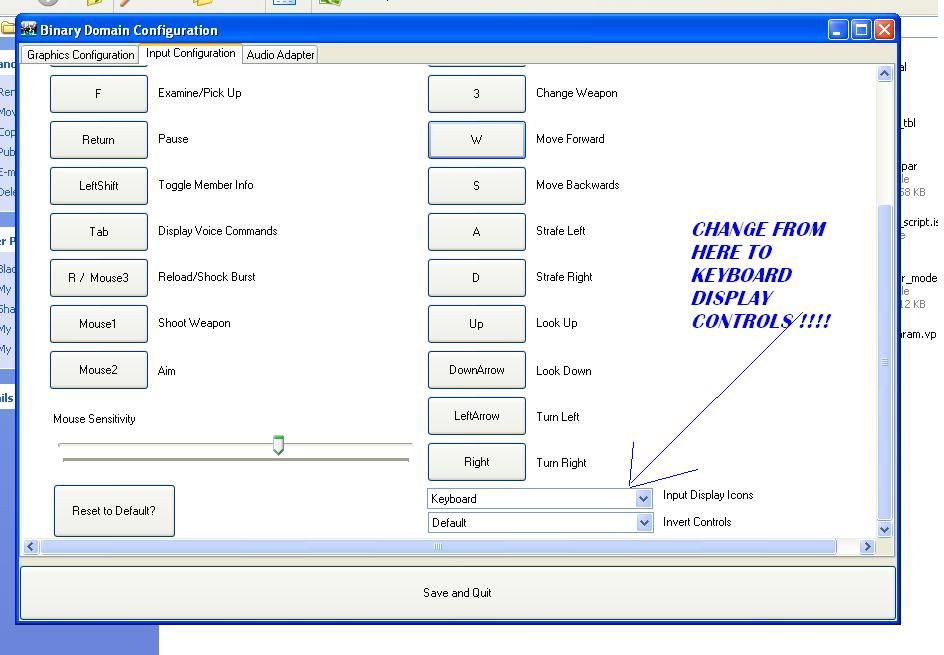Screen dimensions: 944x655
Task: Click the Move Backwards label
Action: pos(578,185)
